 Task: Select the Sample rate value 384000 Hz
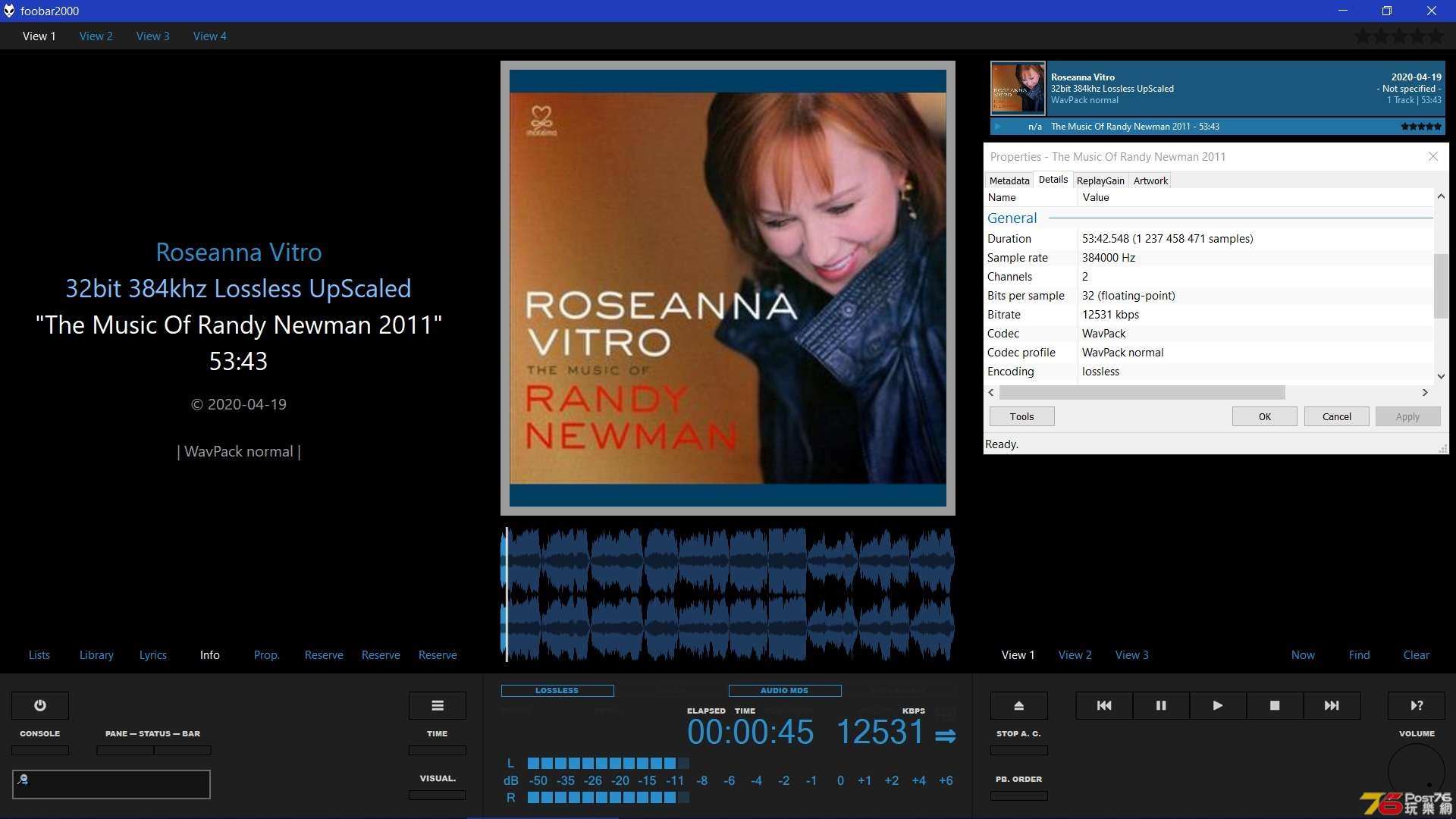pos(1108,258)
